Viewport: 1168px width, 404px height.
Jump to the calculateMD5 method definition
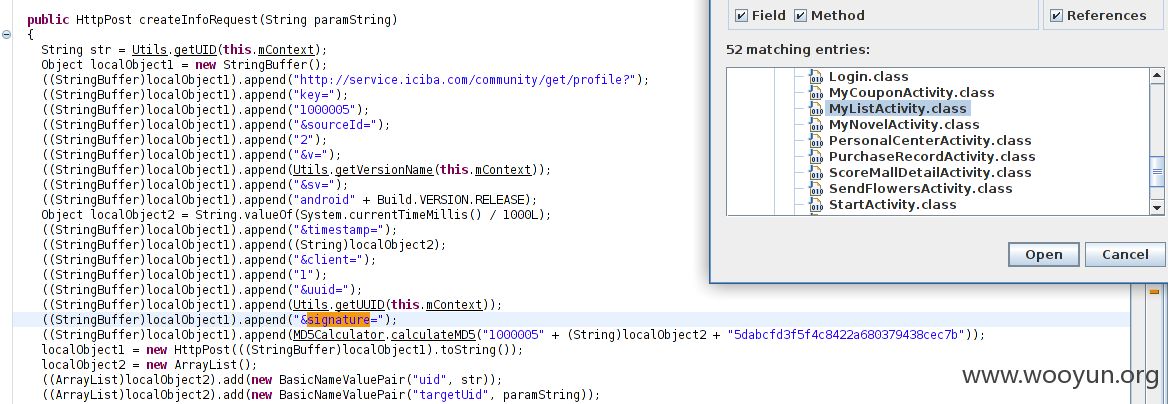coord(433,335)
